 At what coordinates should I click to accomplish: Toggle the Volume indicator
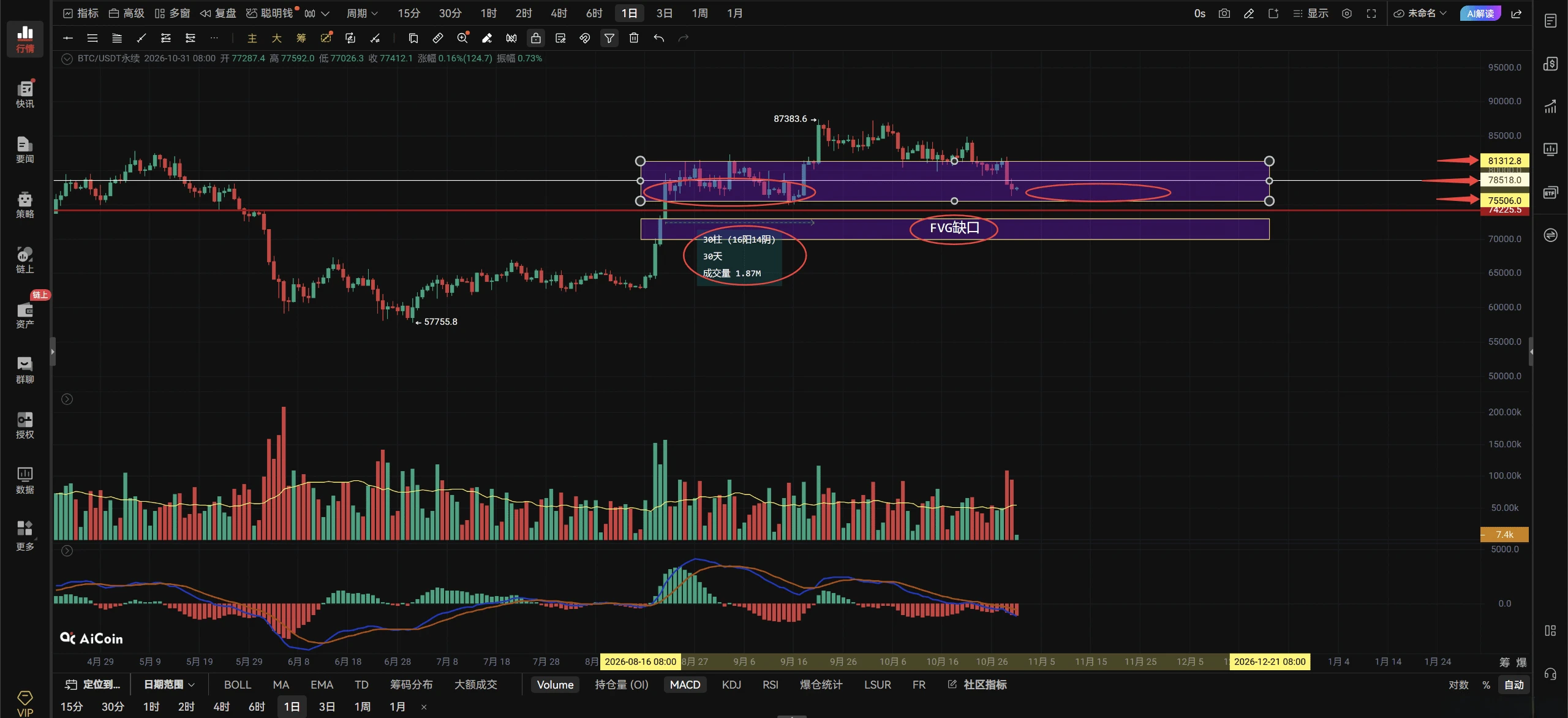pyautogui.click(x=555, y=684)
